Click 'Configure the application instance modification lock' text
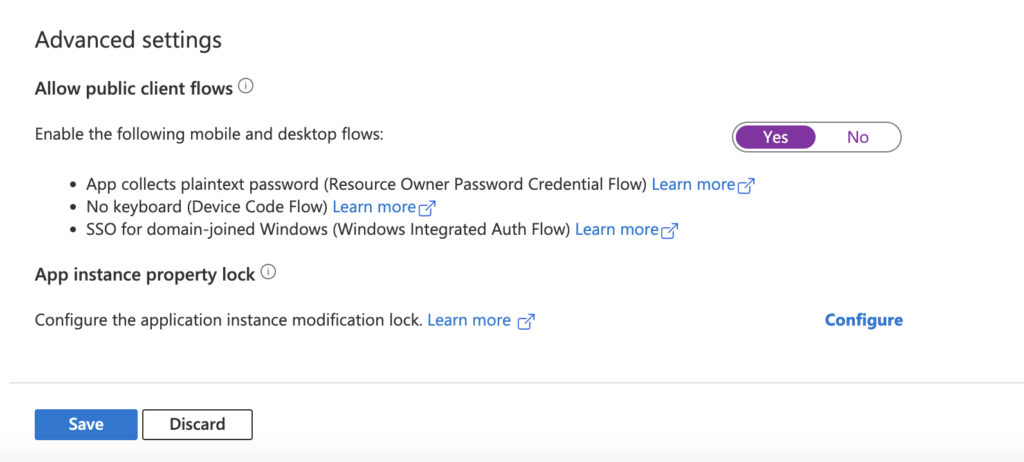 click(x=229, y=320)
